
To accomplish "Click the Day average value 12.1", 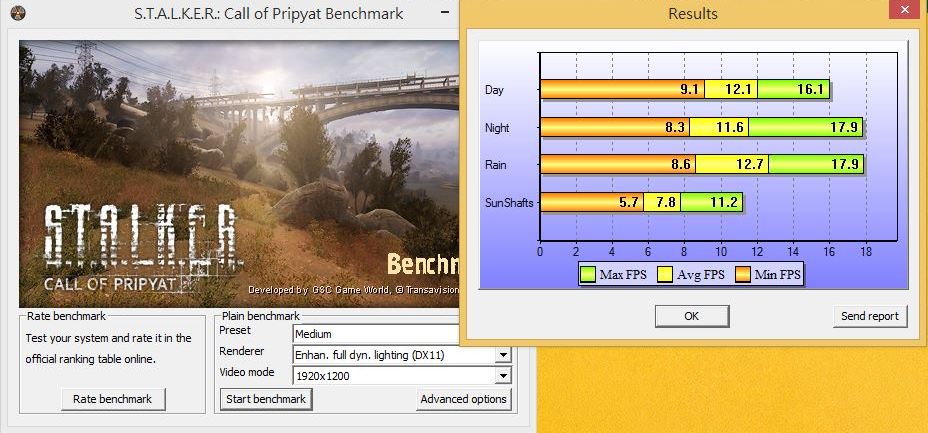I will click(x=739, y=90).
